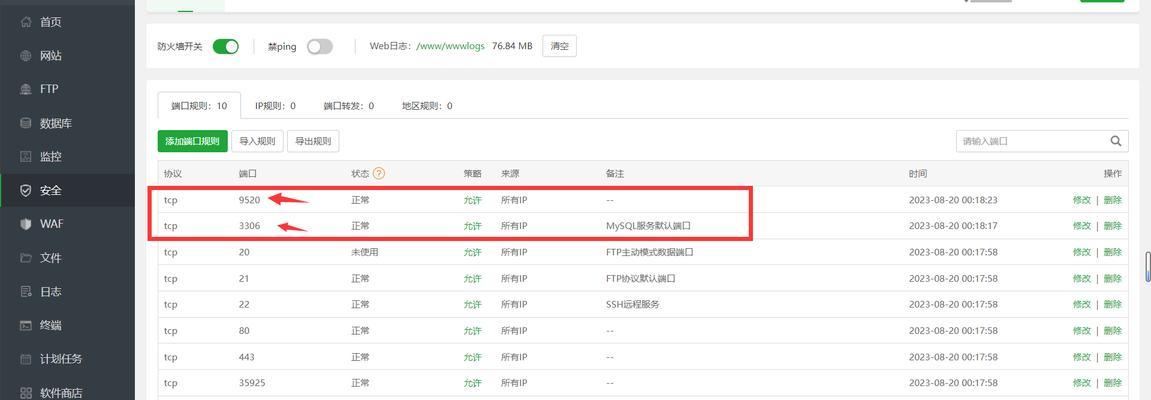Click 修改 for port 20

coord(1082,252)
